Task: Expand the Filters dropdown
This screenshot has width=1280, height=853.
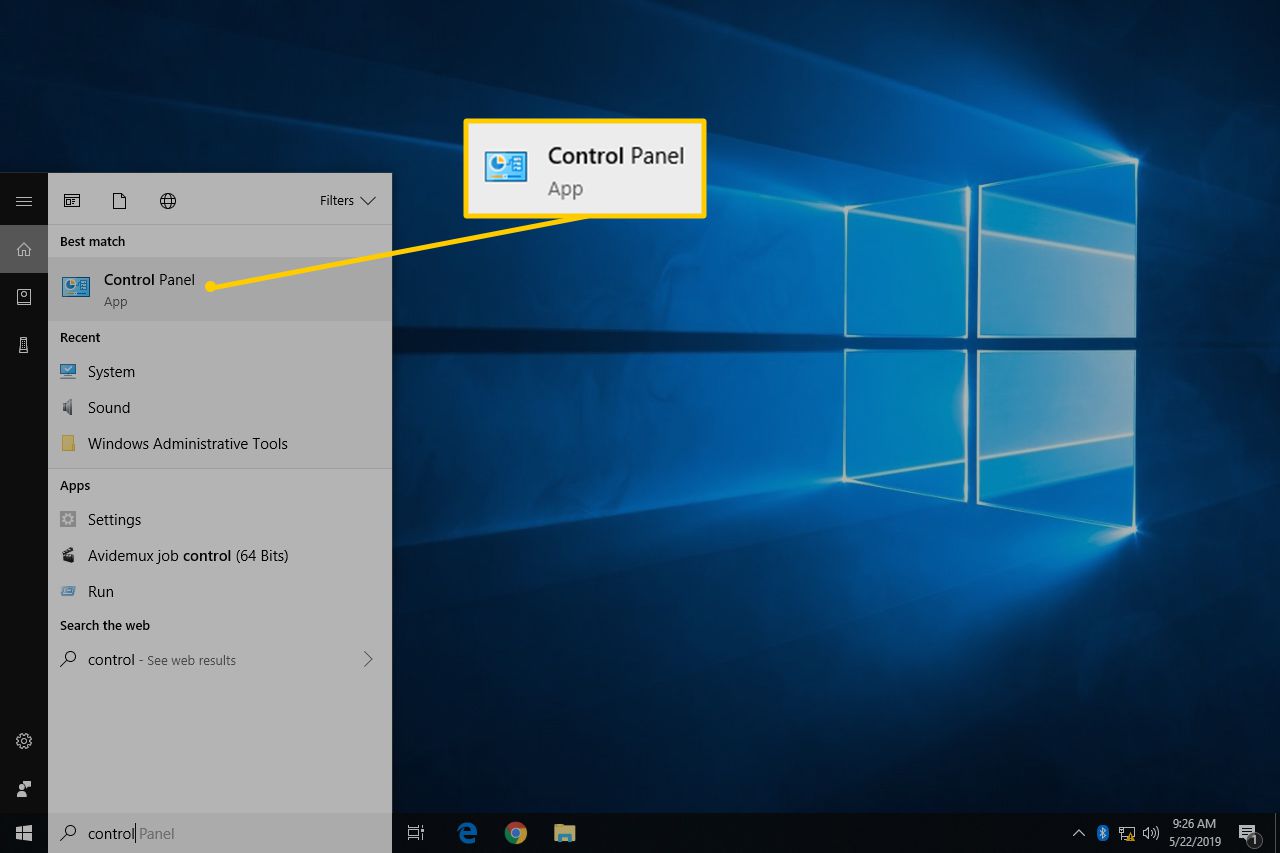Action: click(347, 201)
